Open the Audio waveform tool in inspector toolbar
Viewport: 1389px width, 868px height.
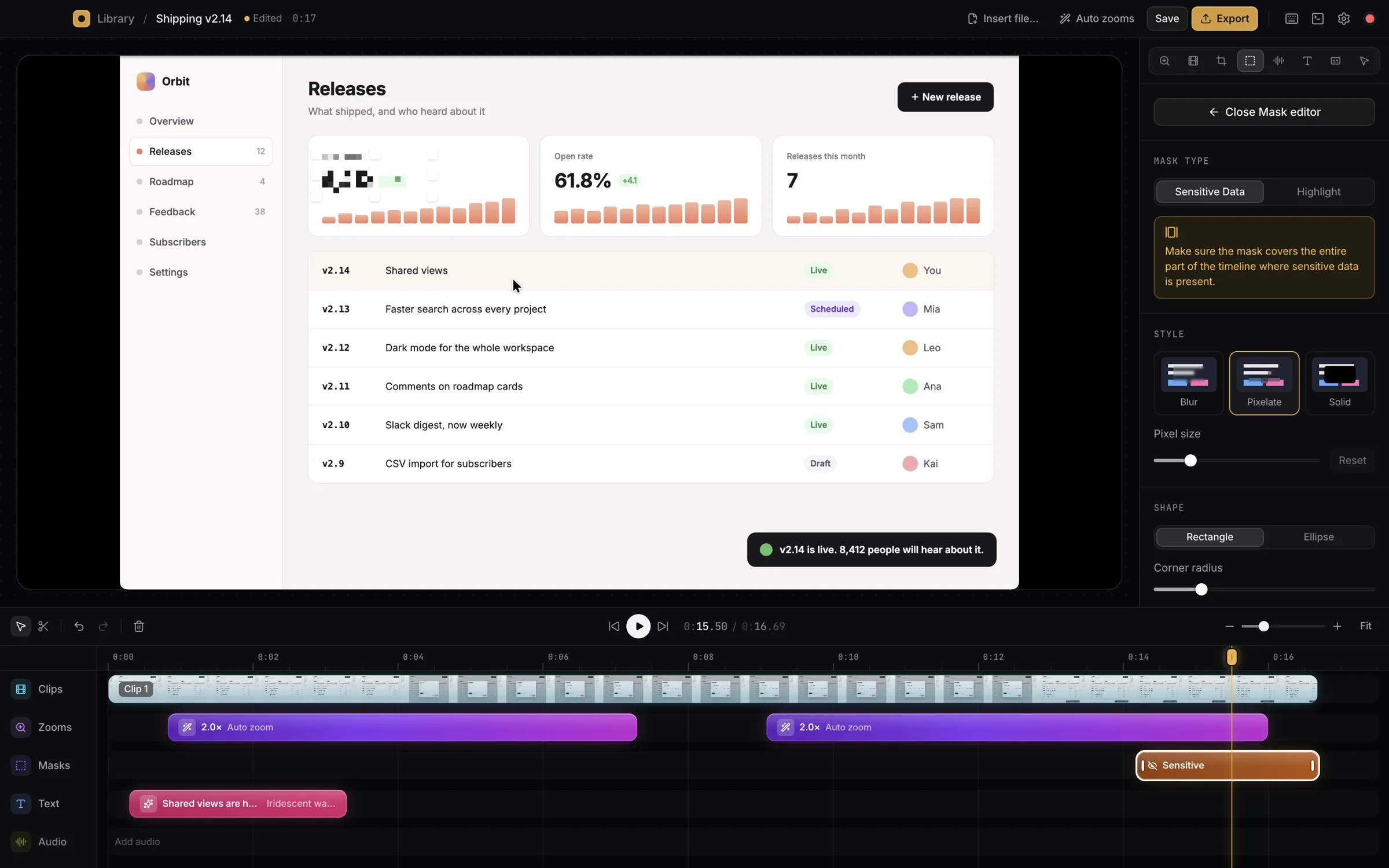coord(1278,61)
